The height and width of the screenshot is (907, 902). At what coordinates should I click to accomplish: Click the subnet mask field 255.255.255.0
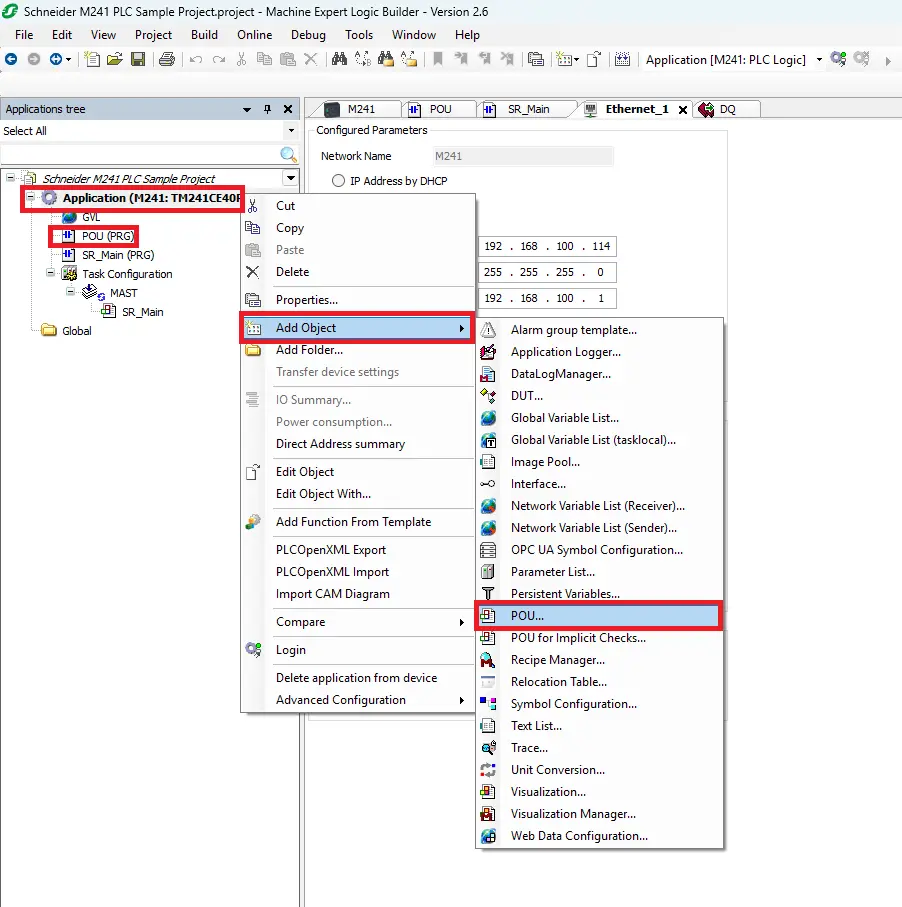547,272
